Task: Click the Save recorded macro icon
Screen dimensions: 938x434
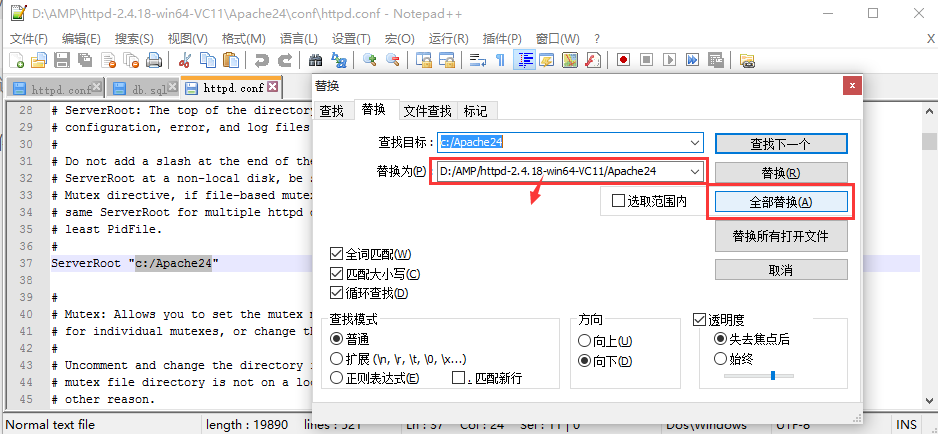Action: (715, 60)
